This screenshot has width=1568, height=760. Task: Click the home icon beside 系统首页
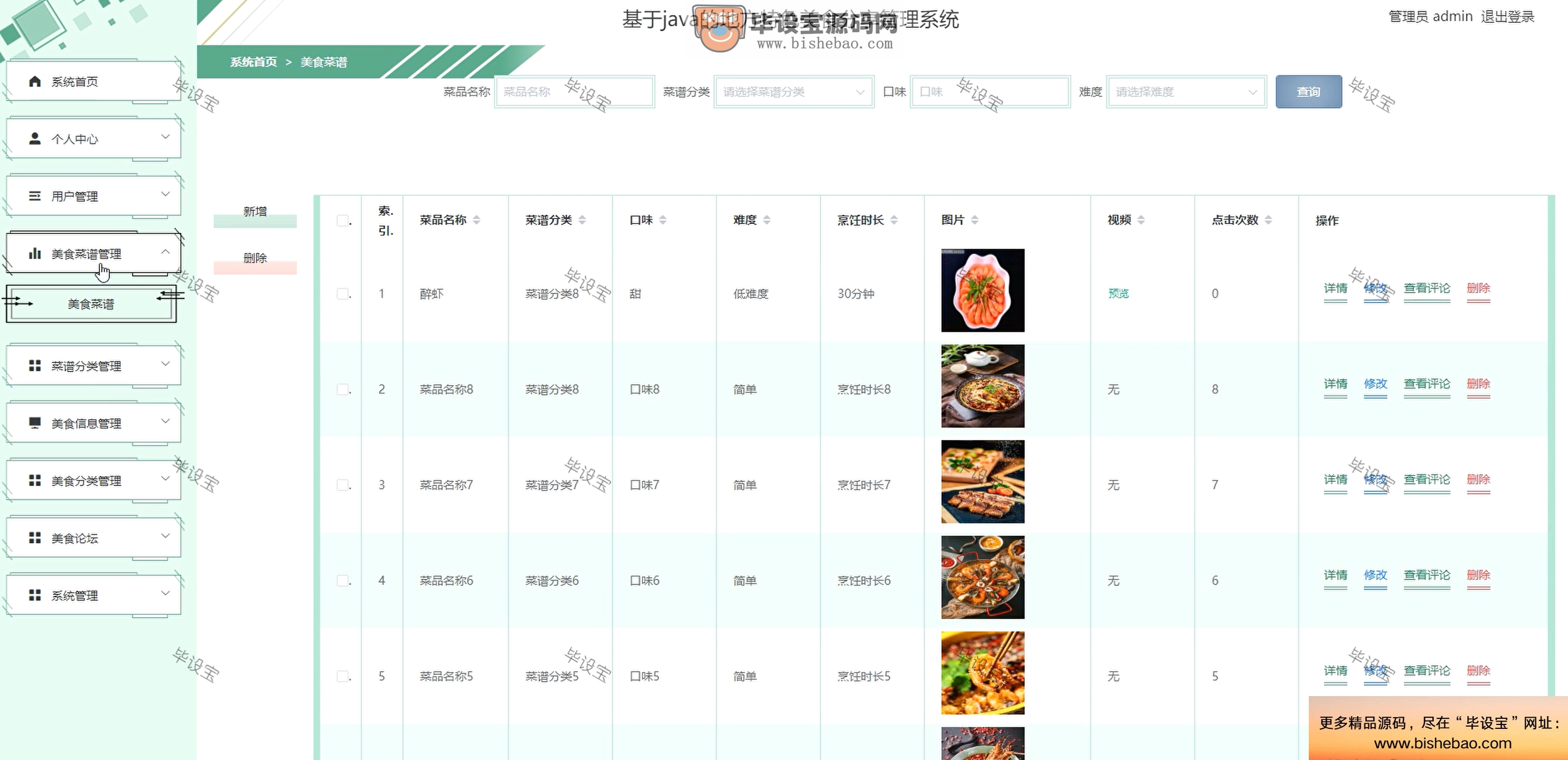tap(34, 82)
